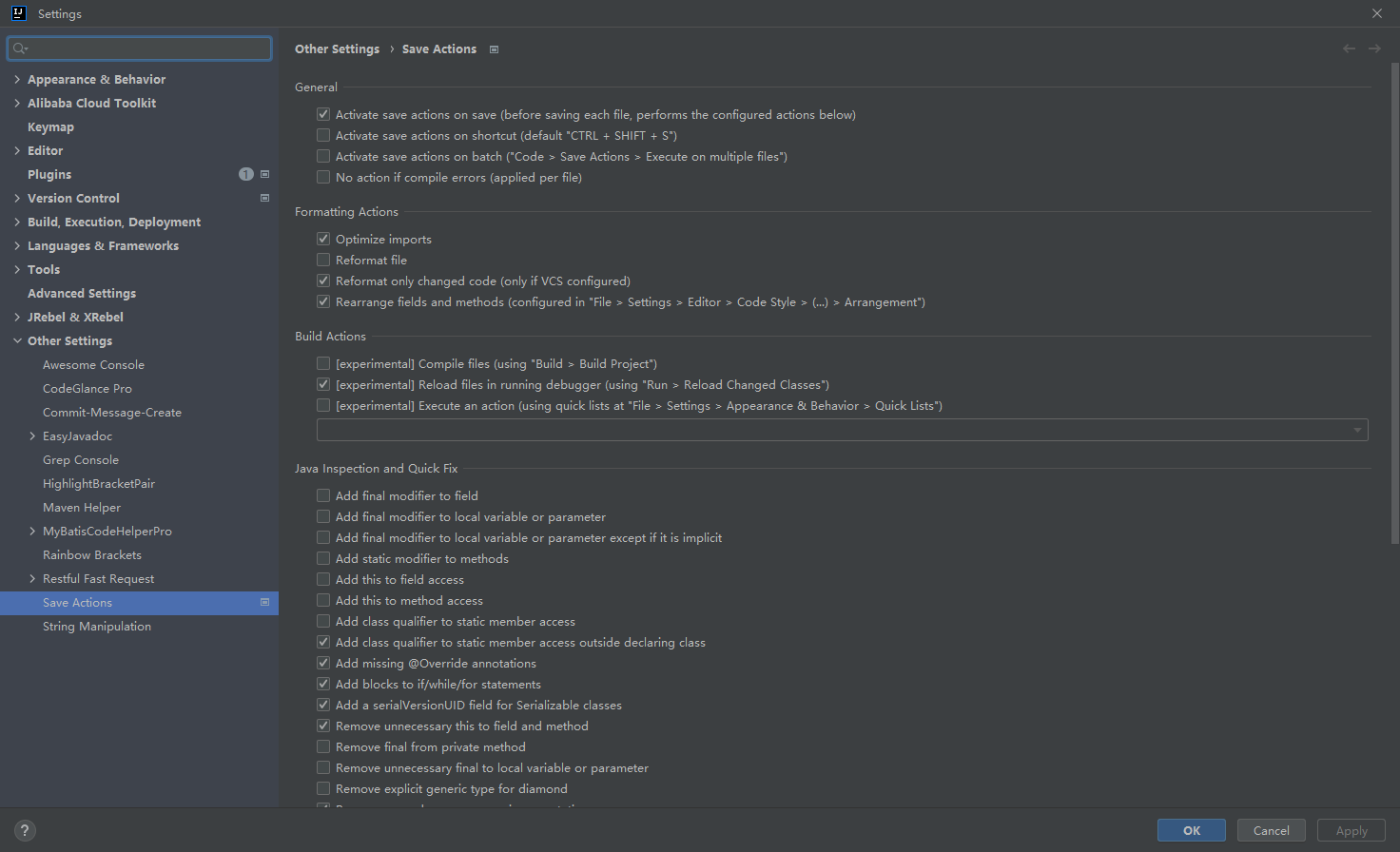The width and height of the screenshot is (1400, 852).
Task: Click the Plugins update count badge
Action: pos(246,174)
